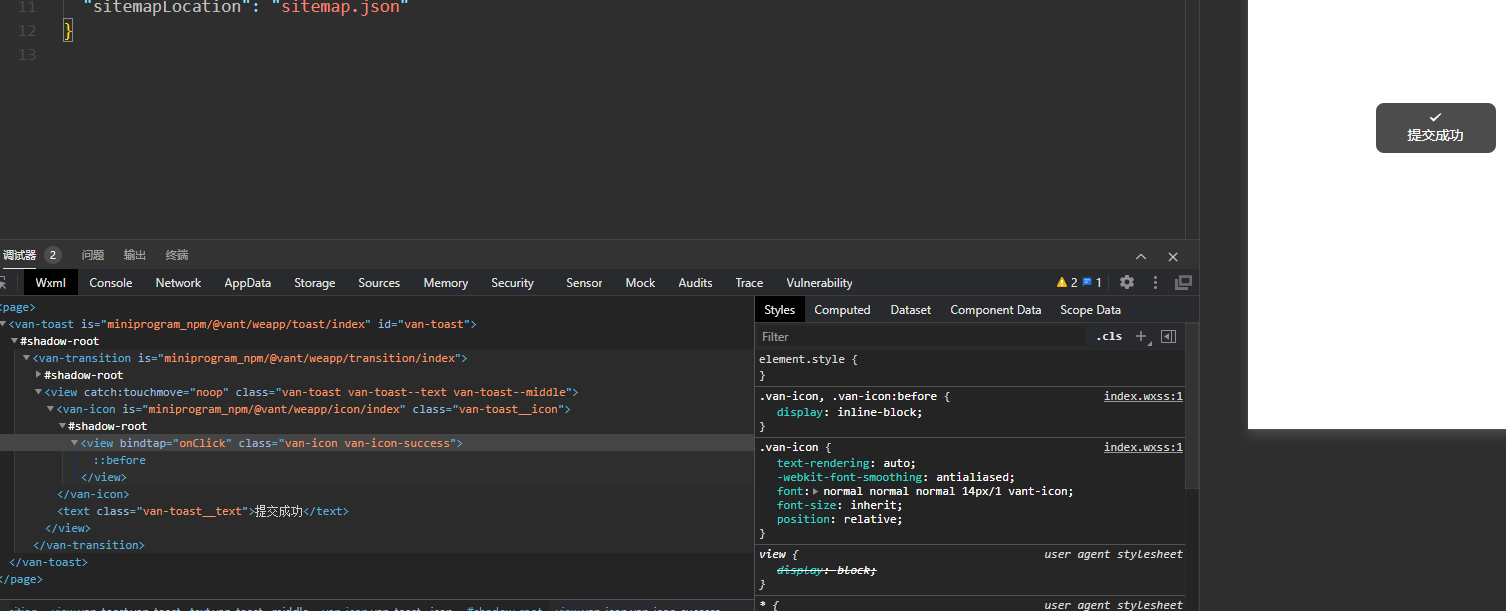
Task: Collapse the view catch:touchmove node
Action: point(39,392)
